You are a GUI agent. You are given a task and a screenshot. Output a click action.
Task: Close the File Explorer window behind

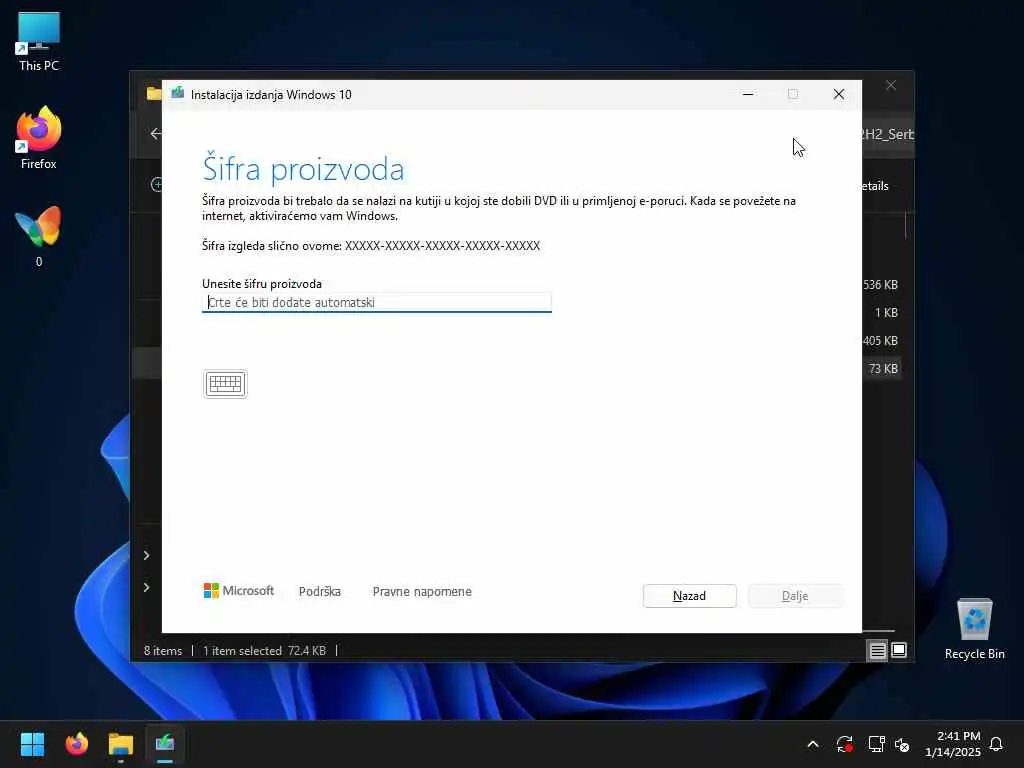tap(891, 86)
